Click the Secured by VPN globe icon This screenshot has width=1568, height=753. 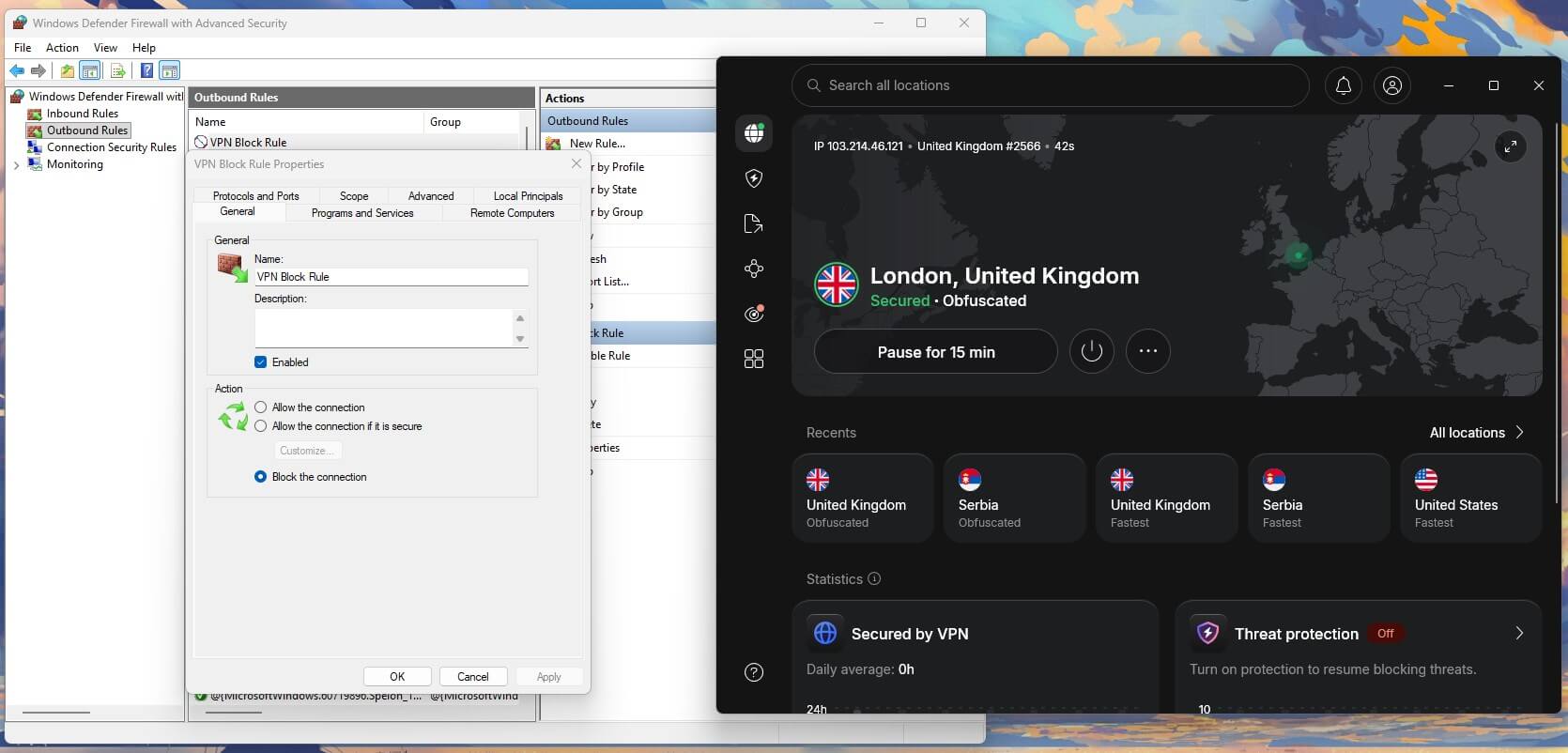(825, 633)
